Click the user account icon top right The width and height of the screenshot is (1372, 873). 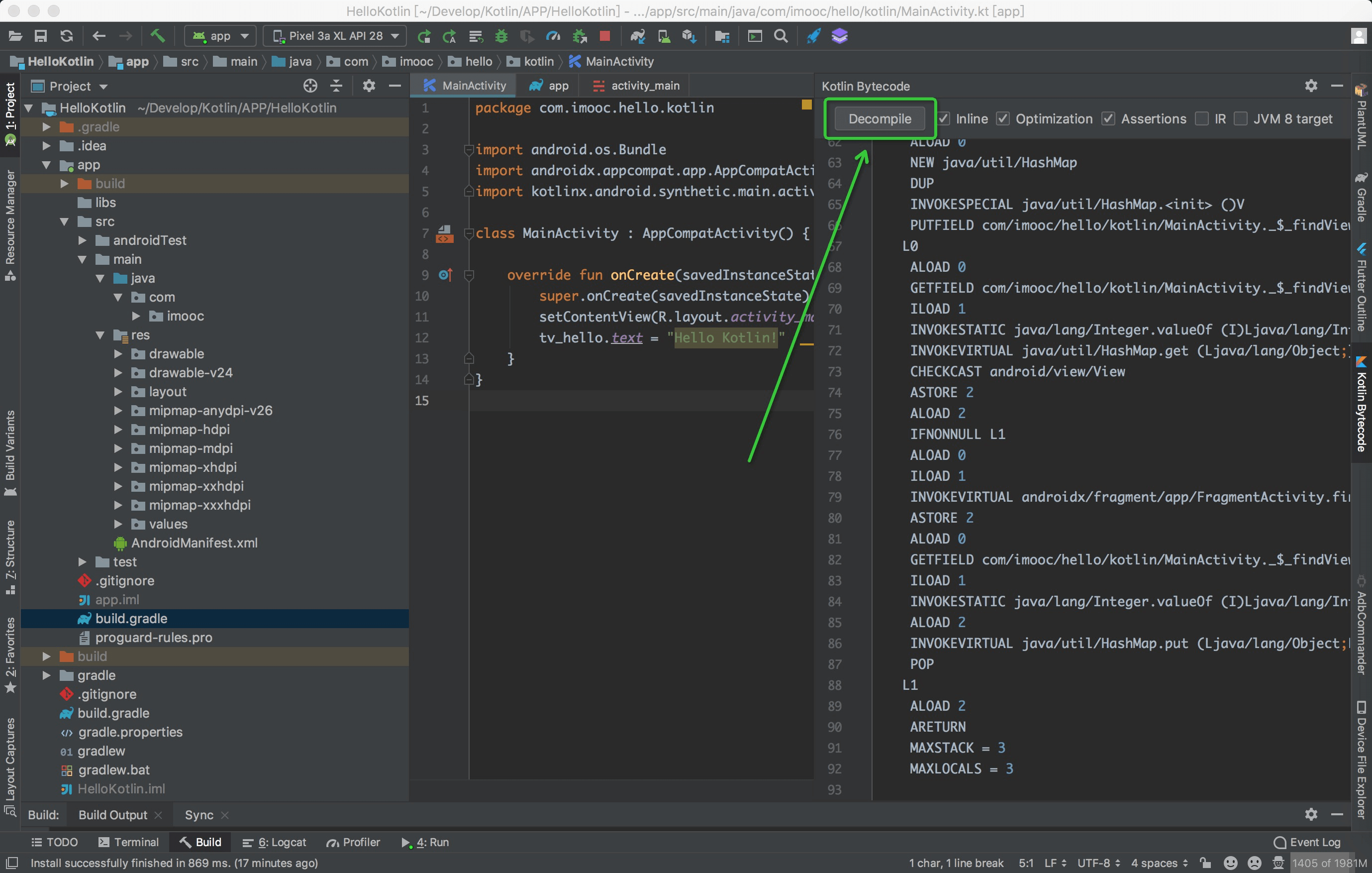1359,36
